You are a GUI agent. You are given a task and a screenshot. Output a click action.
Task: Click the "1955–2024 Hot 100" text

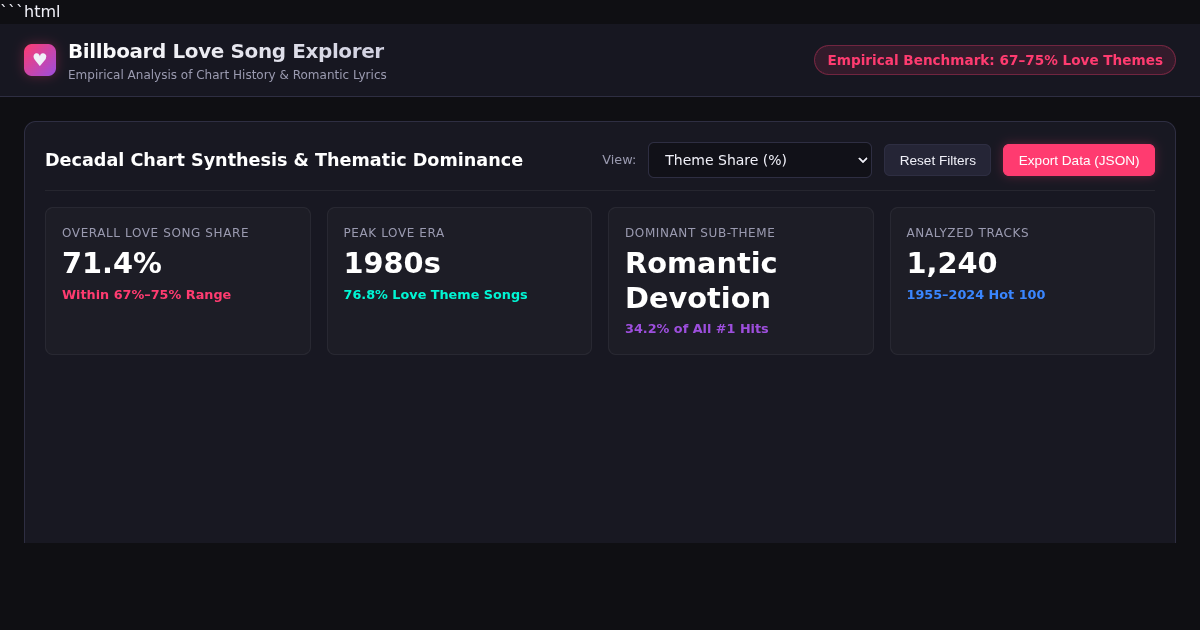(976, 295)
